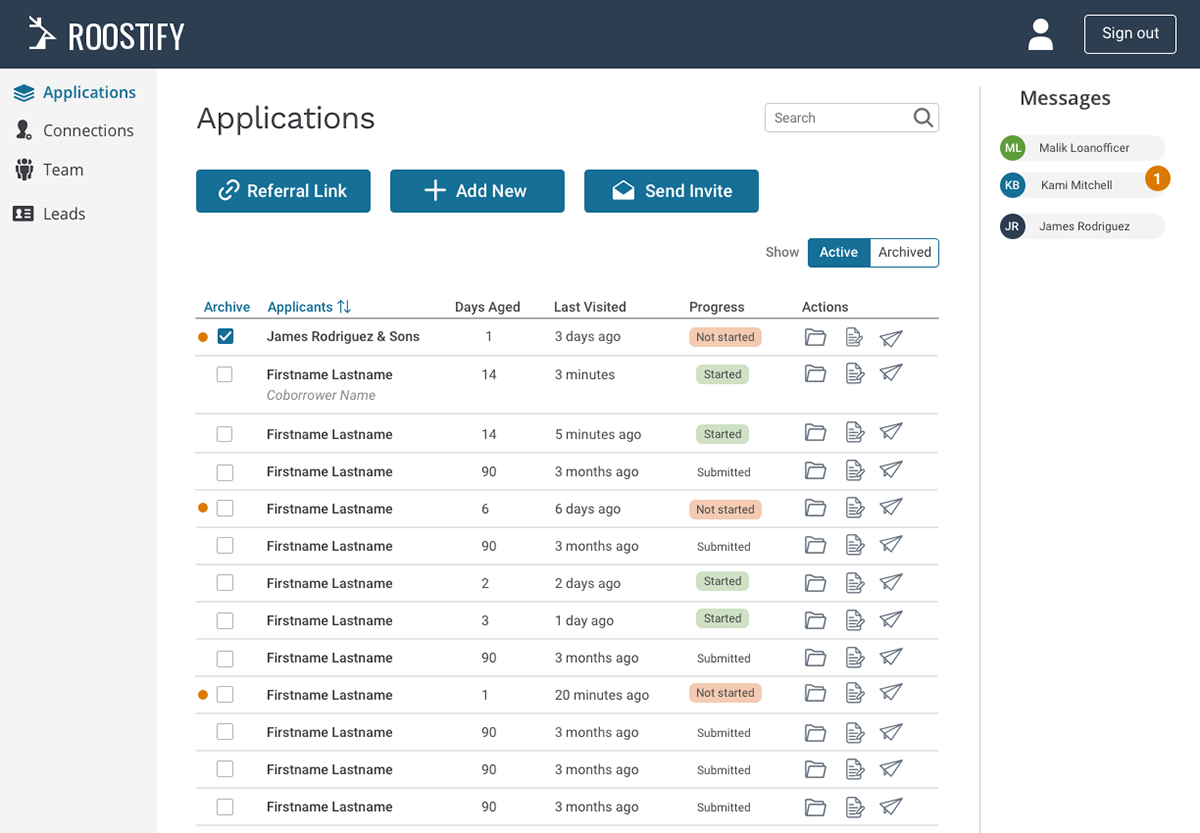Click the Send Invite button

click(x=671, y=191)
